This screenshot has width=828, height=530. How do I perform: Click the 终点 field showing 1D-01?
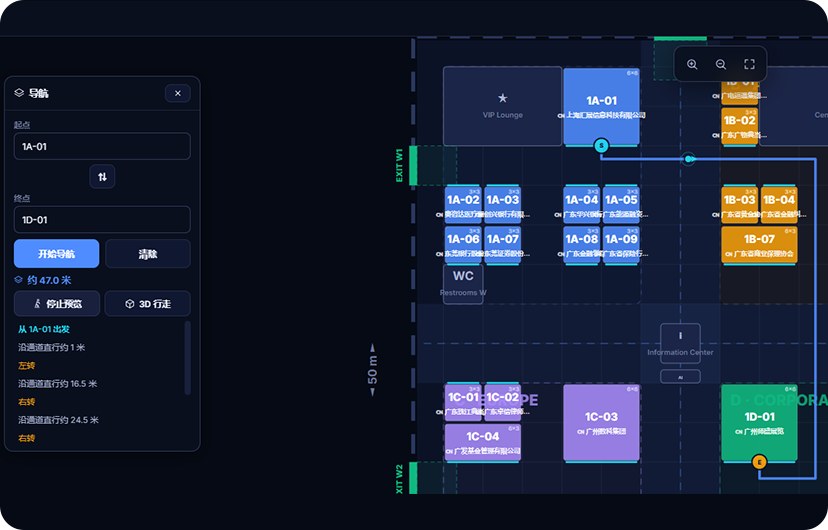click(x=102, y=220)
